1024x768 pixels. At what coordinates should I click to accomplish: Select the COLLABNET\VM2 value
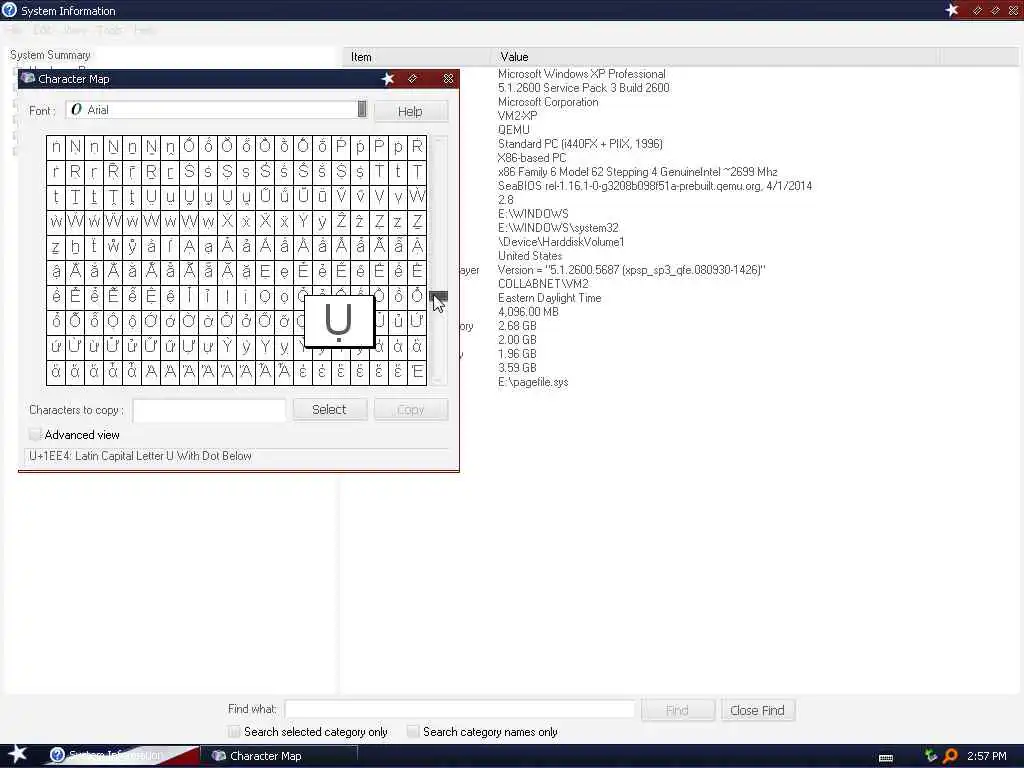pos(543,283)
